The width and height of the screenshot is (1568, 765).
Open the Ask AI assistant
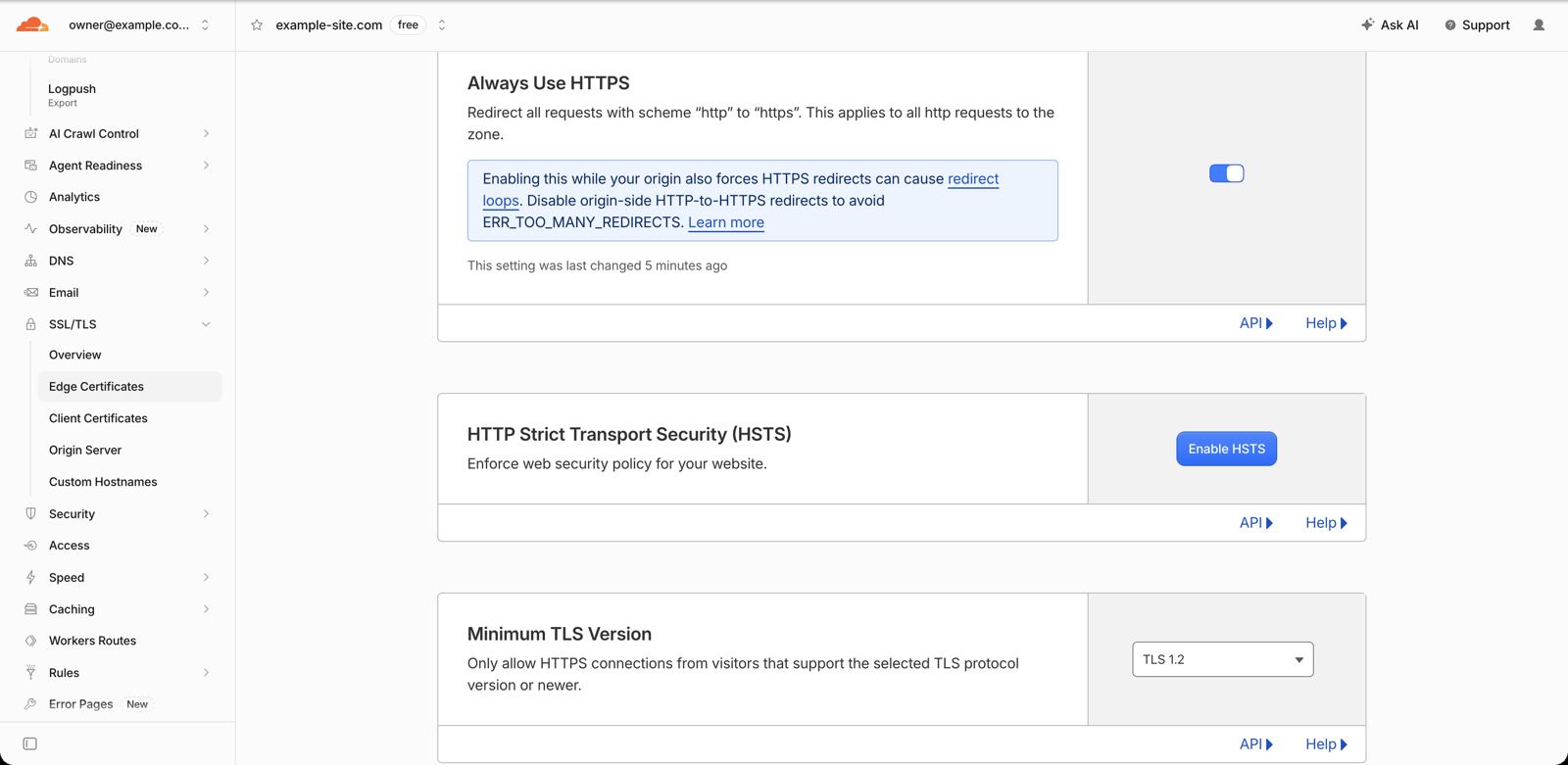[x=1390, y=25]
